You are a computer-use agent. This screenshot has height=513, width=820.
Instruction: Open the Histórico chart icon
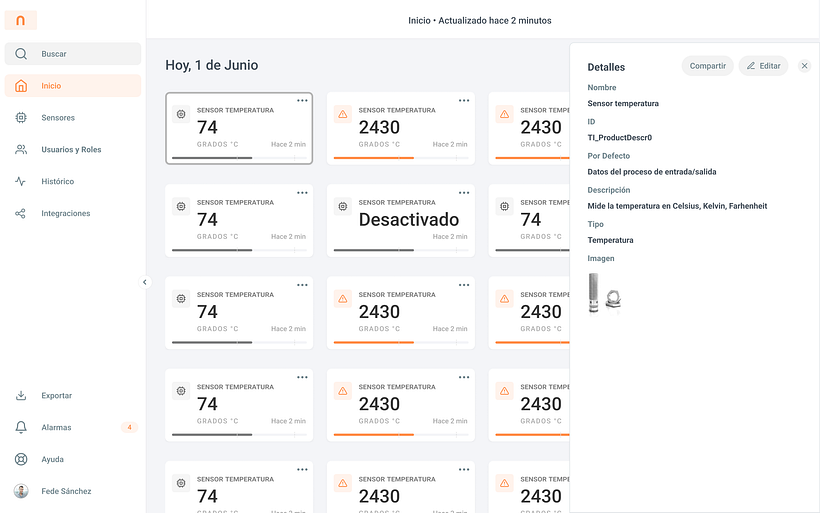click(x=21, y=182)
